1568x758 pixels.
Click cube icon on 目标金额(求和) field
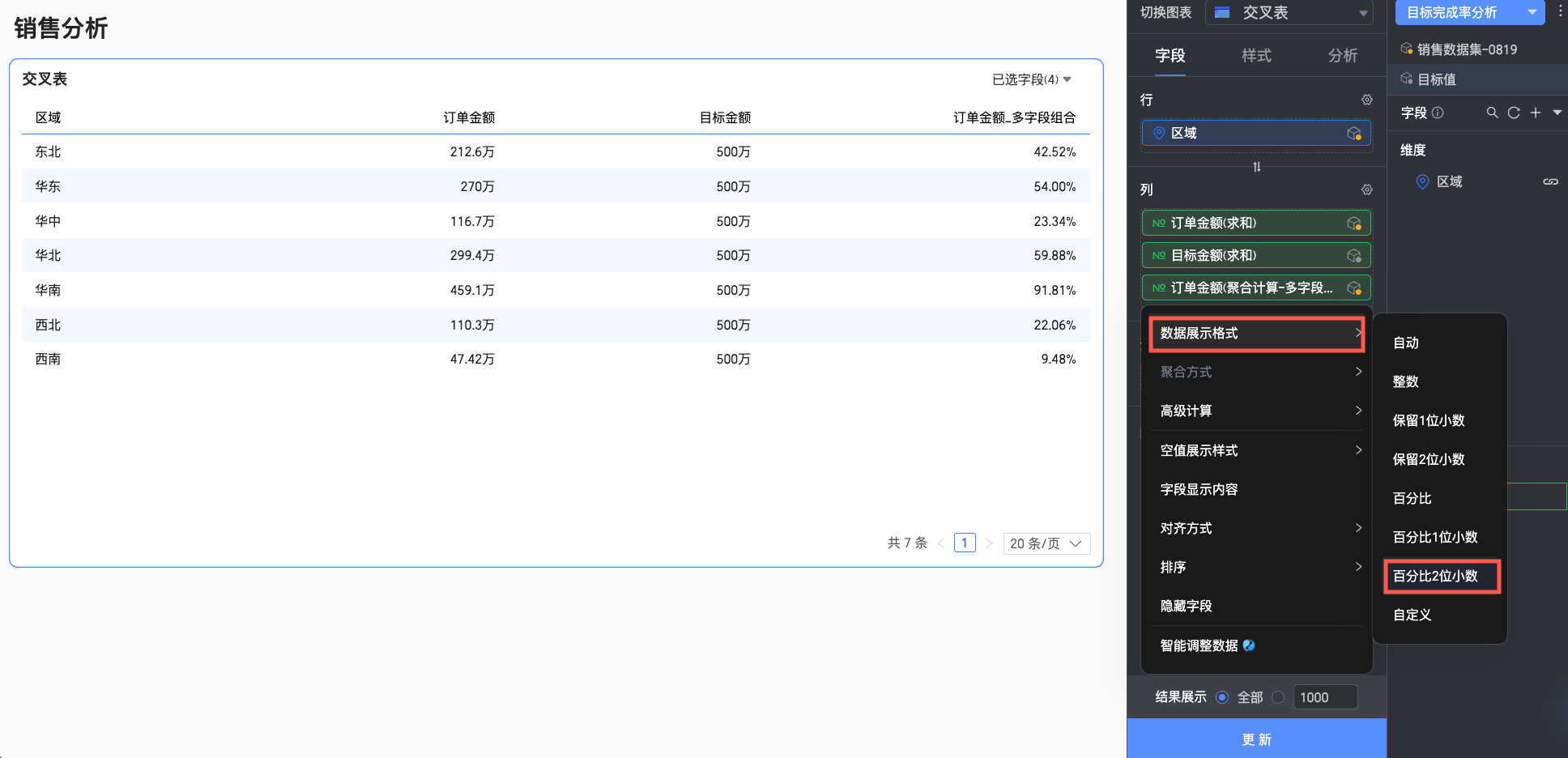point(1353,255)
